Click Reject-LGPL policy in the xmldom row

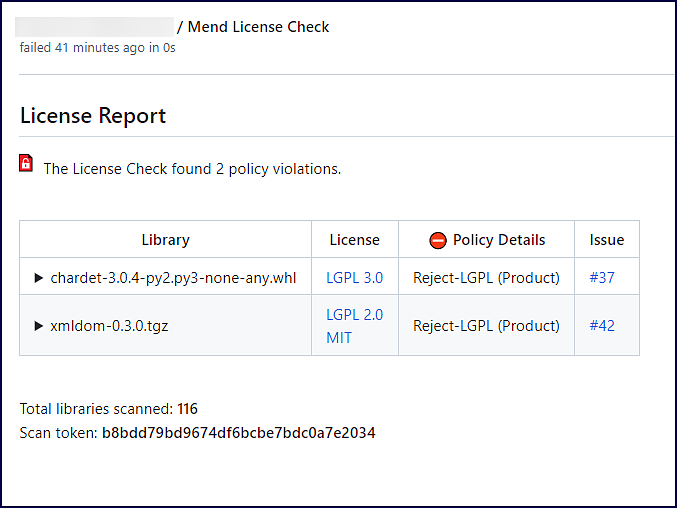486,326
